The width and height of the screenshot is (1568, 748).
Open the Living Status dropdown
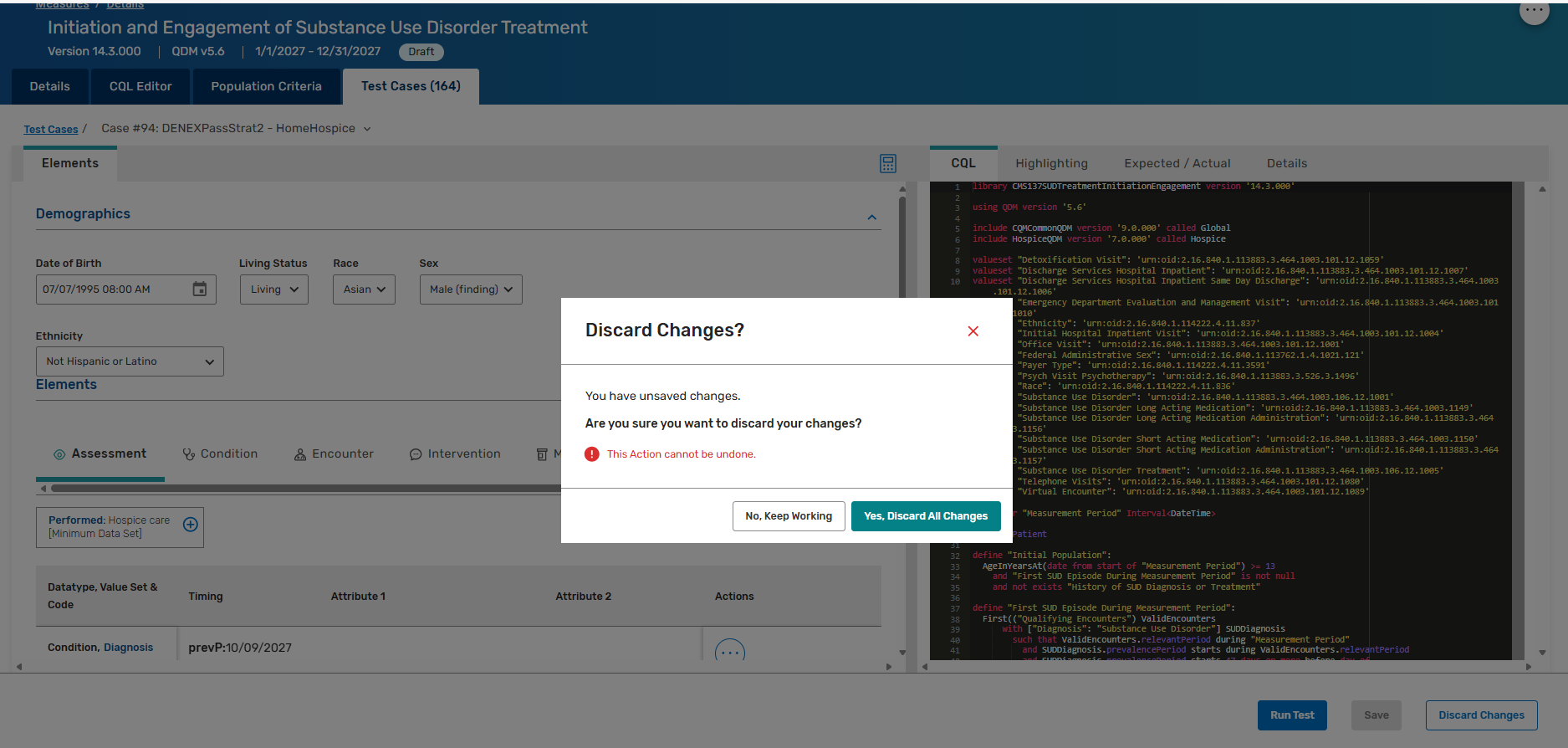coord(273,289)
